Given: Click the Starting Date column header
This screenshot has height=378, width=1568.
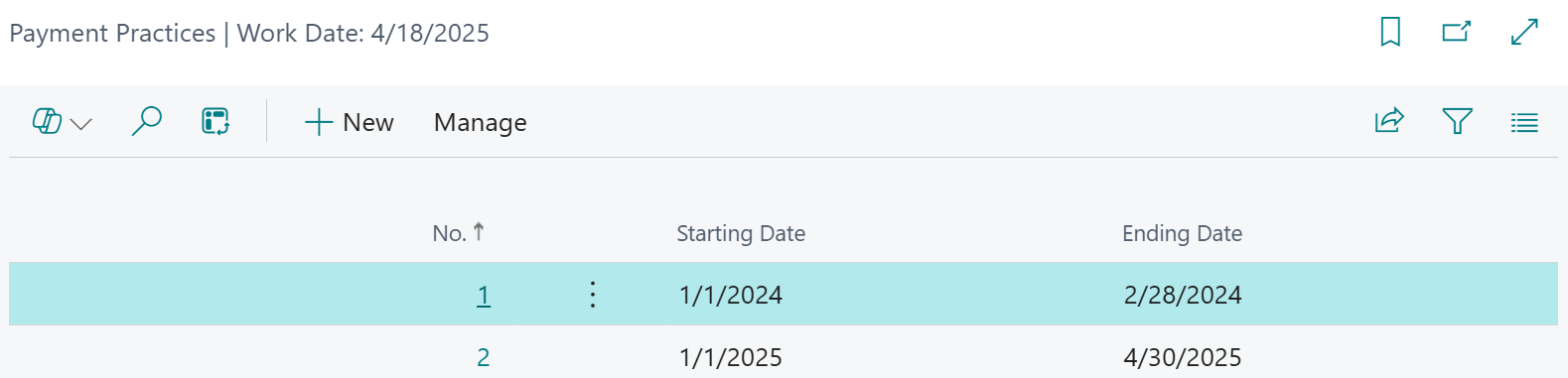Looking at the screenshot, I should click(741, 233).
